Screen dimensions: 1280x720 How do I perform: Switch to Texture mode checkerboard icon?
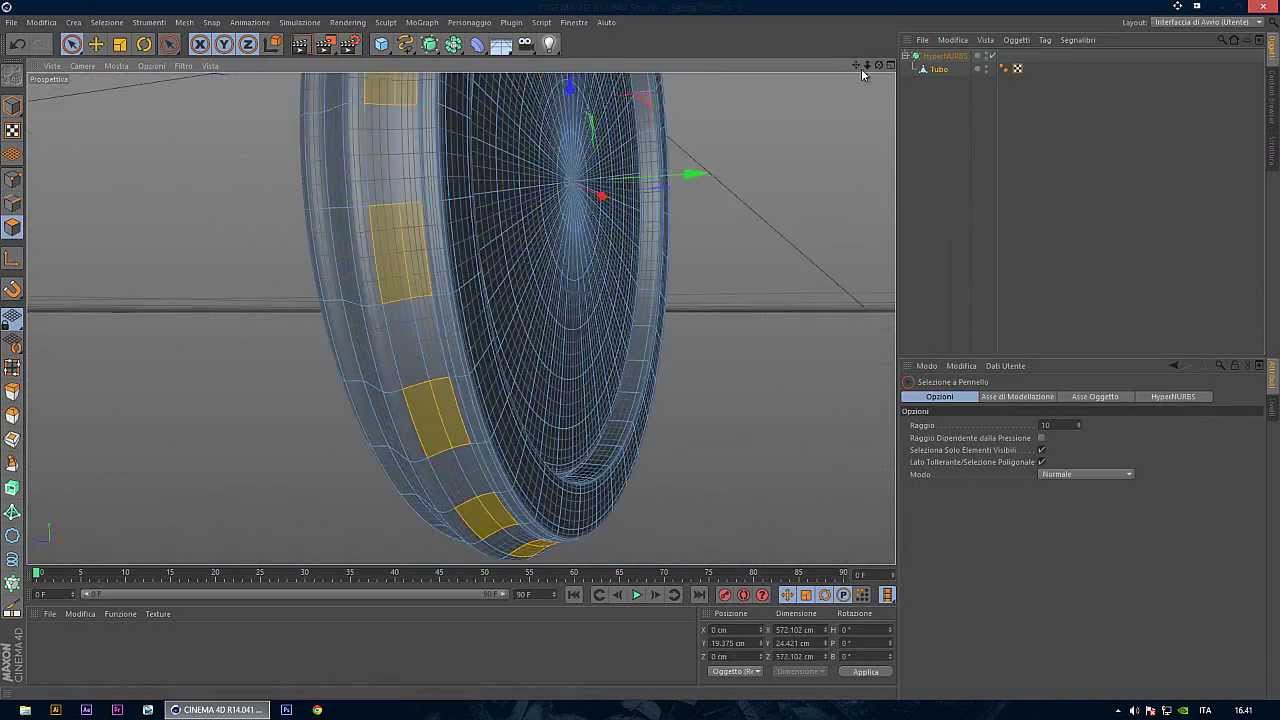point(12,131)
